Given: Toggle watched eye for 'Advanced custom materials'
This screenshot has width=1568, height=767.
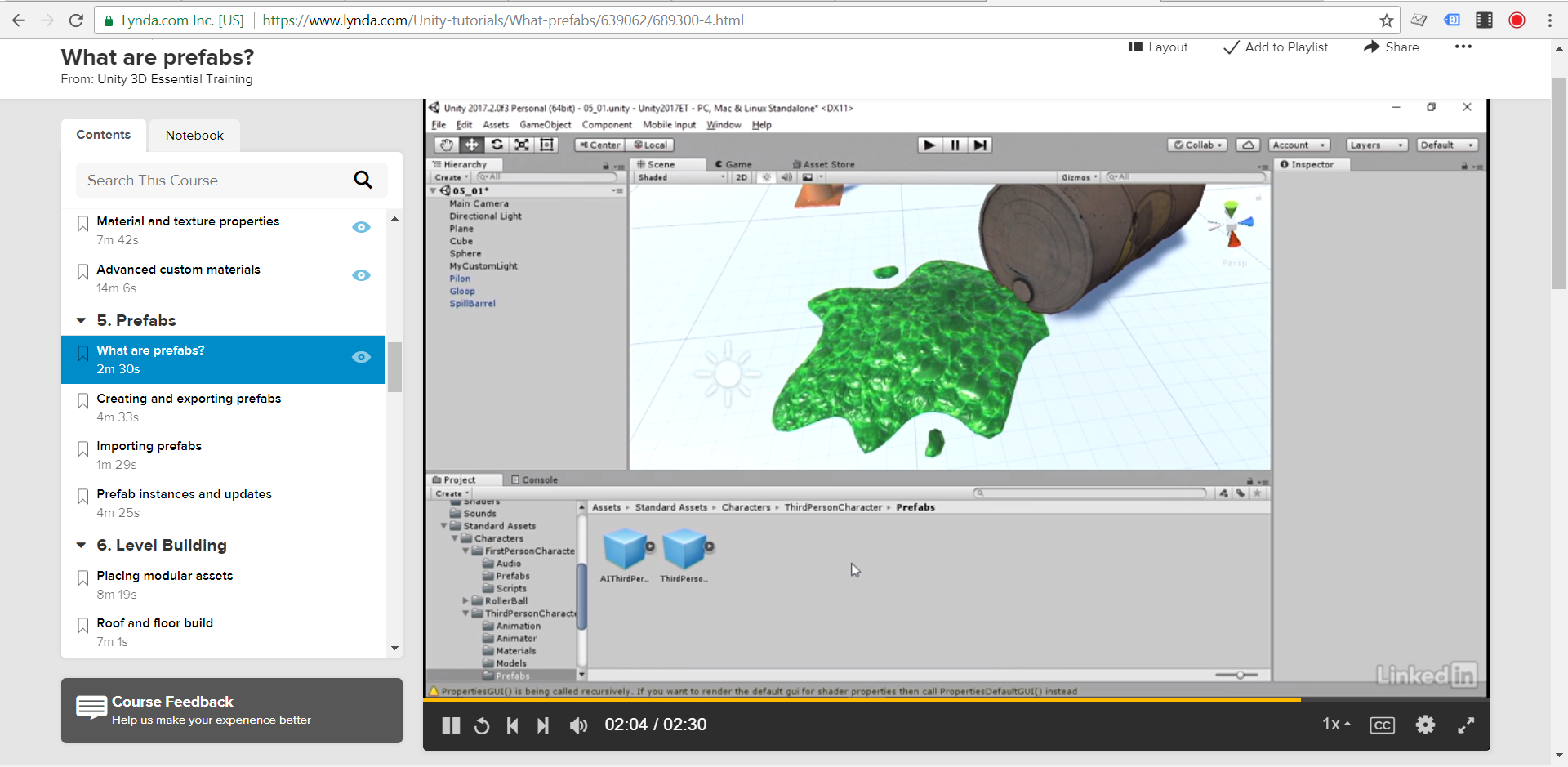Looking at the screenshot, I should coord(361,275).
